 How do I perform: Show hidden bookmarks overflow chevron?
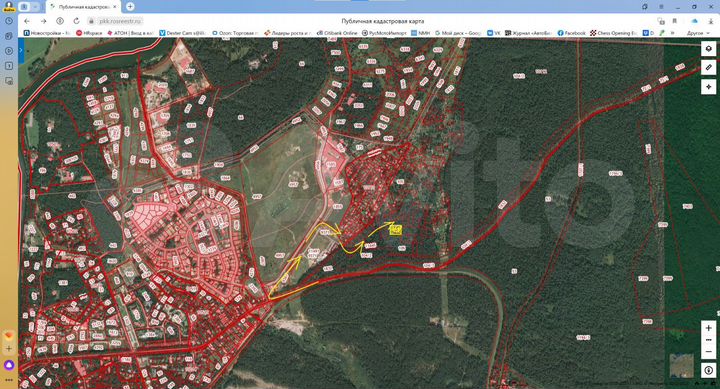tap(673, 33)
